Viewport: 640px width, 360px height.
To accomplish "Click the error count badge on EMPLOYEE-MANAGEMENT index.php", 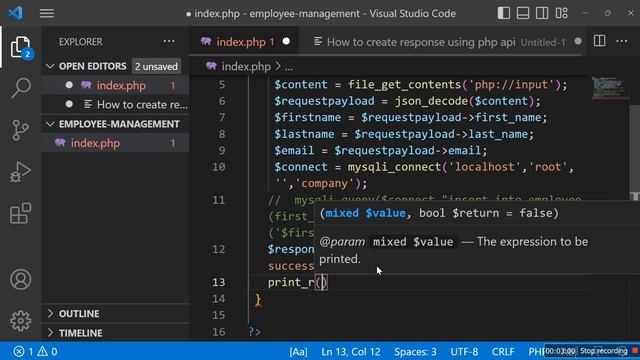I will point(173,143).
